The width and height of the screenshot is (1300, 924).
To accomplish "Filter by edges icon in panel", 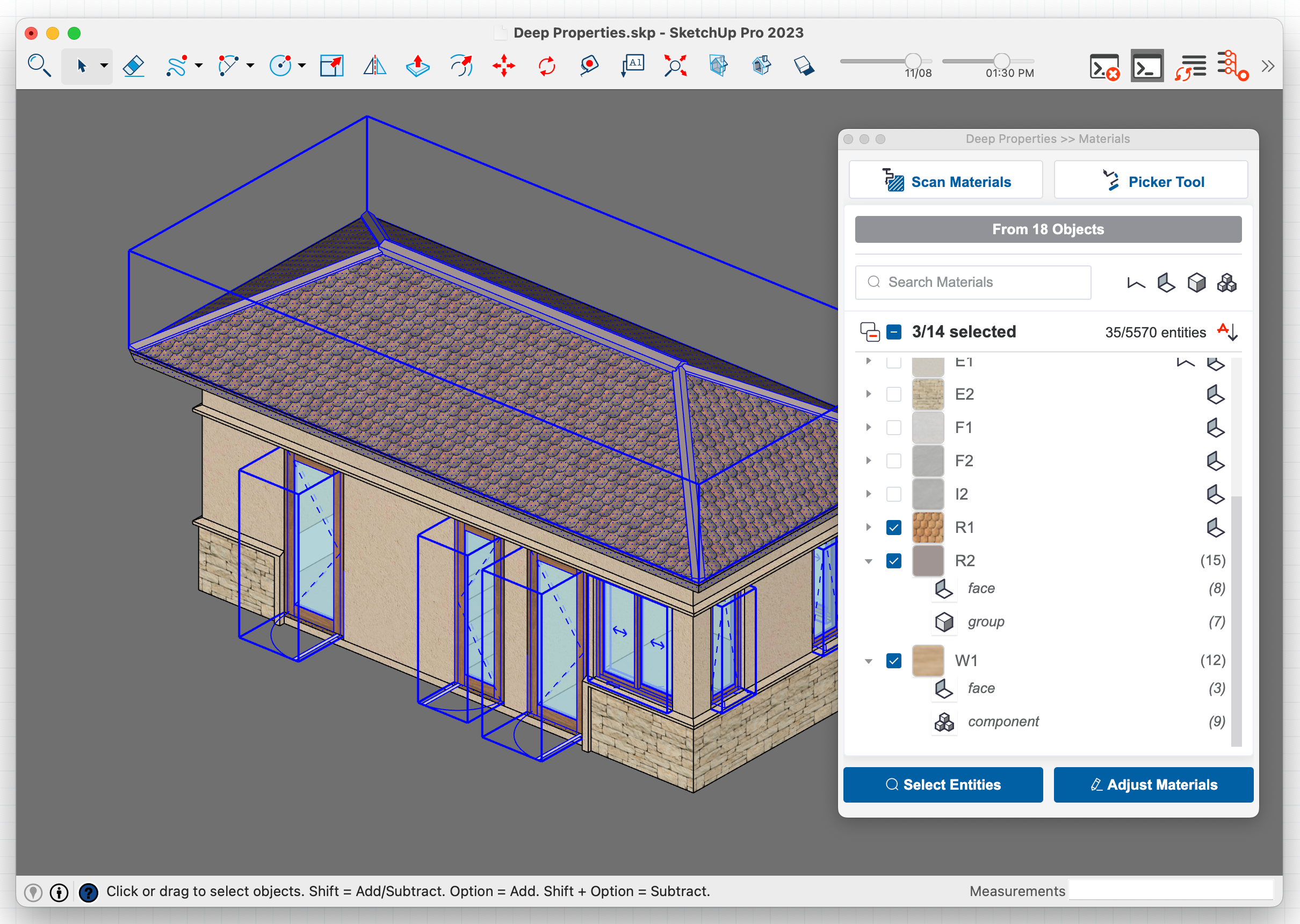I will click(x=1136, y=283).
